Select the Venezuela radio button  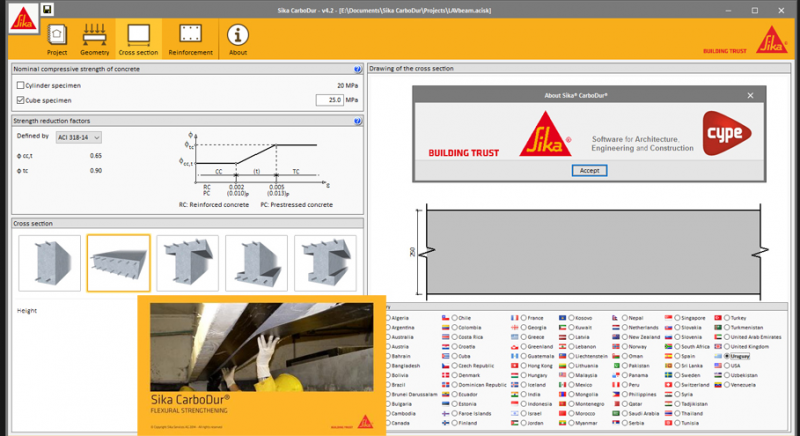(727, 384)
